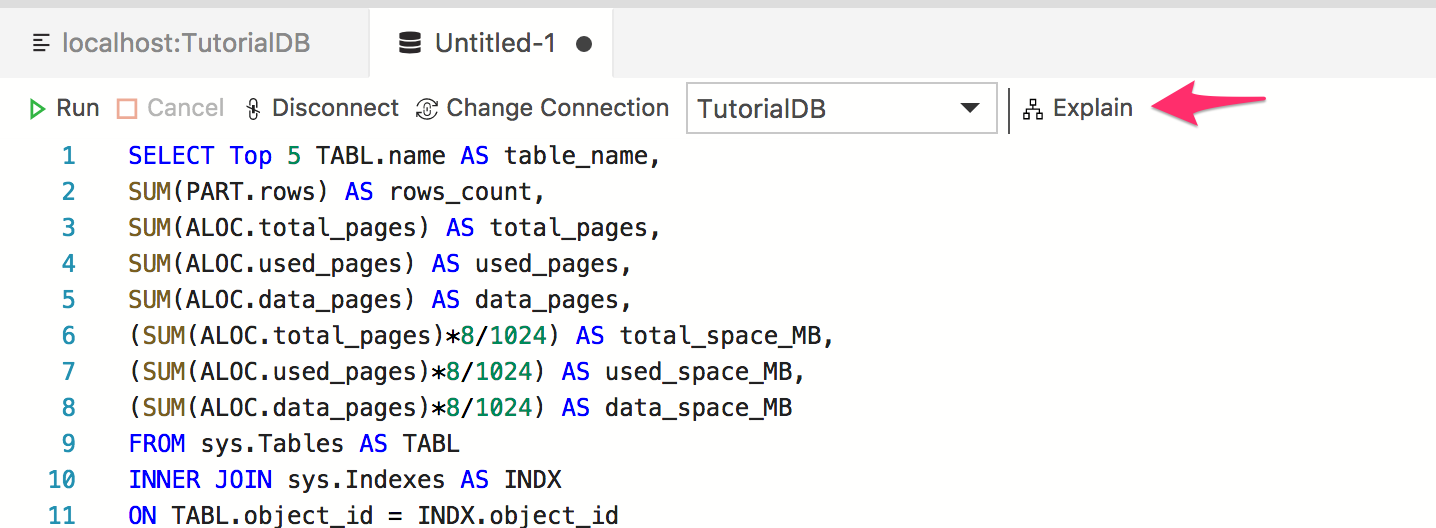Click Change Connection in the toolbar
Screen dimensions: 1436x528
[x=542, y=108]
